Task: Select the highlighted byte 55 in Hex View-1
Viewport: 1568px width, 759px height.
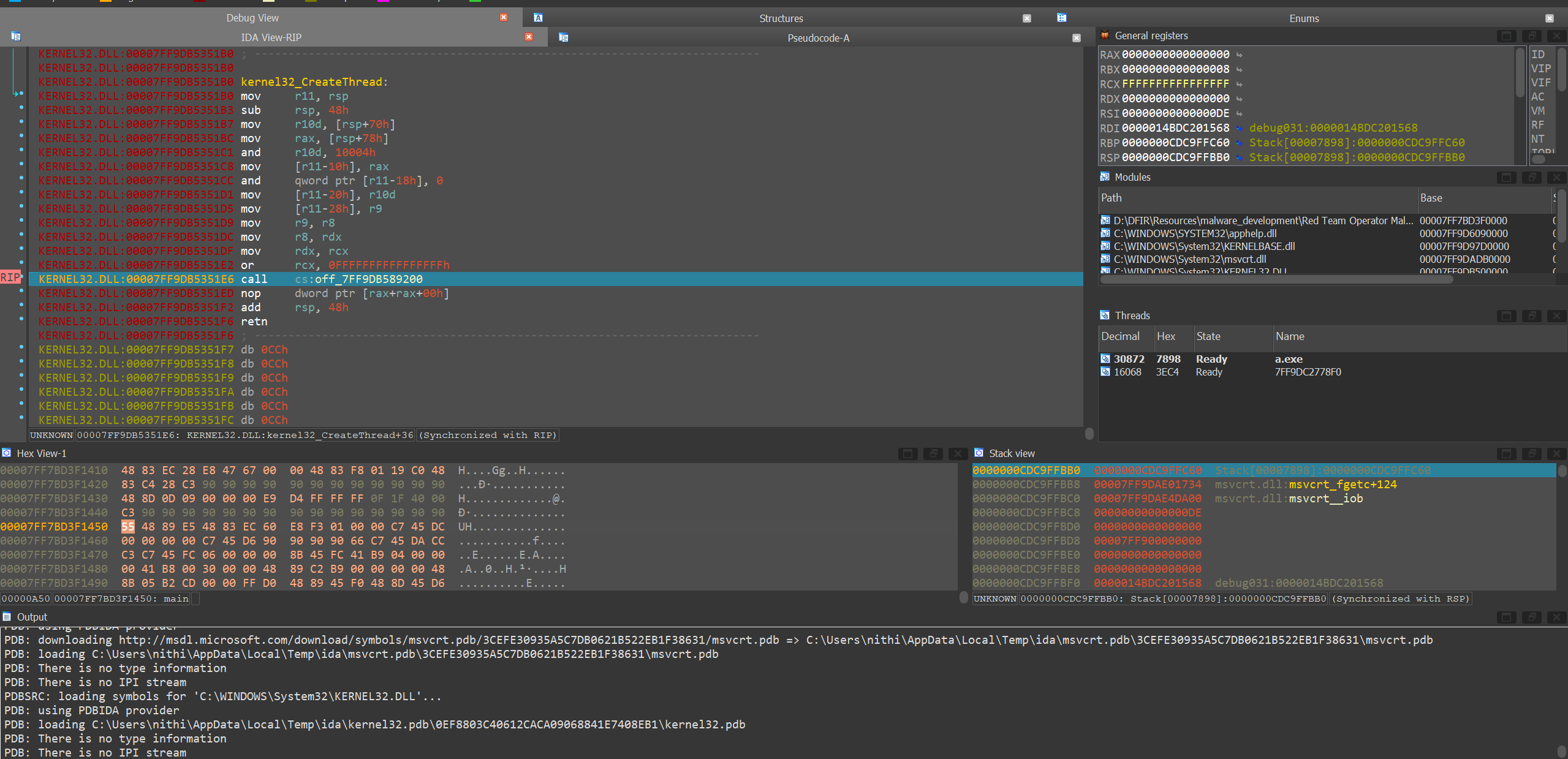Action: click(127, 526)
